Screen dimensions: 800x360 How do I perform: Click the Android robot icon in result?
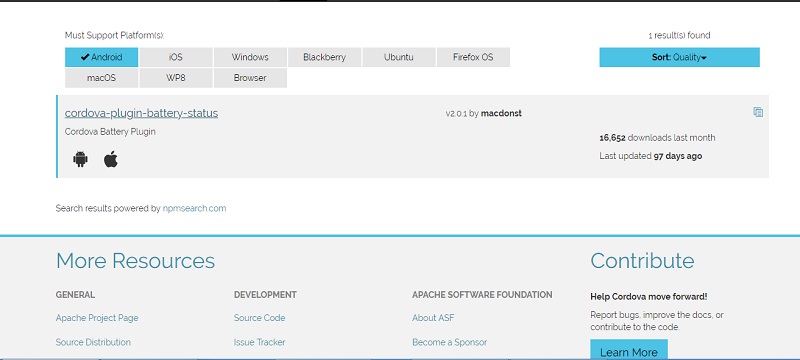(80, 159)
